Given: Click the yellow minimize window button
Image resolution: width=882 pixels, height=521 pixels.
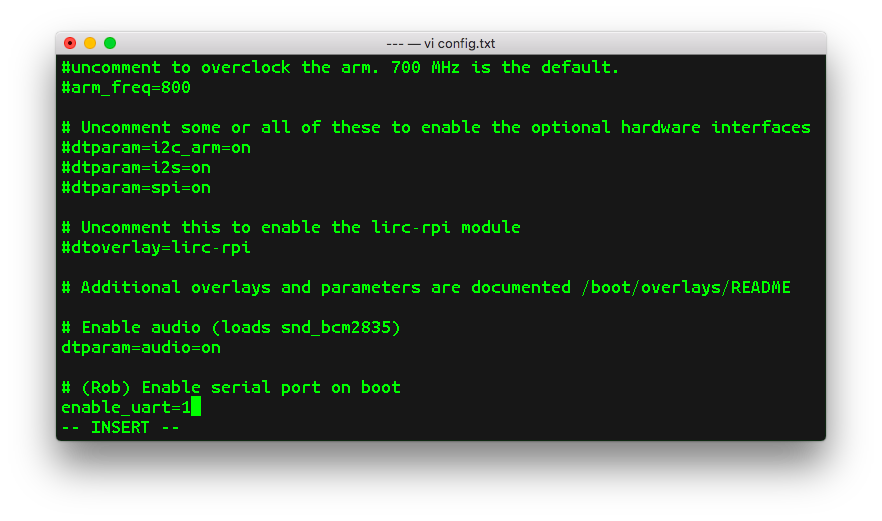Looking at the screenshot, I should pos(90,43).
